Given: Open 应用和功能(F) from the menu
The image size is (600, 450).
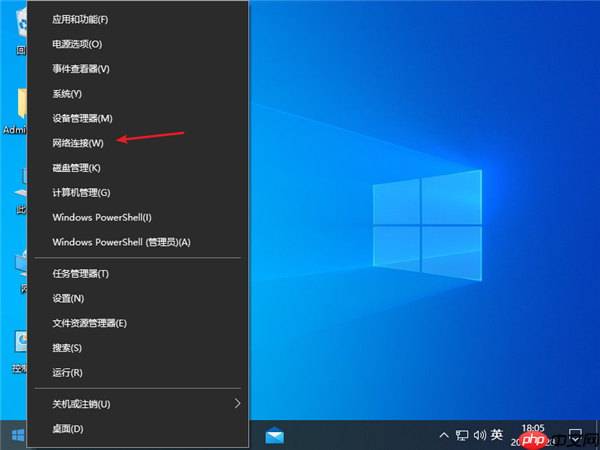Looking at the screenshot, I should tap(138, 20).
